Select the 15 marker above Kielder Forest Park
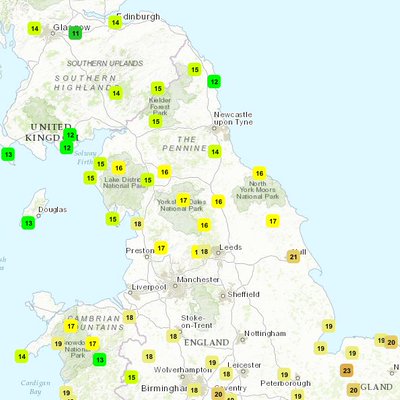Screen dimensions: 400x400 (158, 88)
